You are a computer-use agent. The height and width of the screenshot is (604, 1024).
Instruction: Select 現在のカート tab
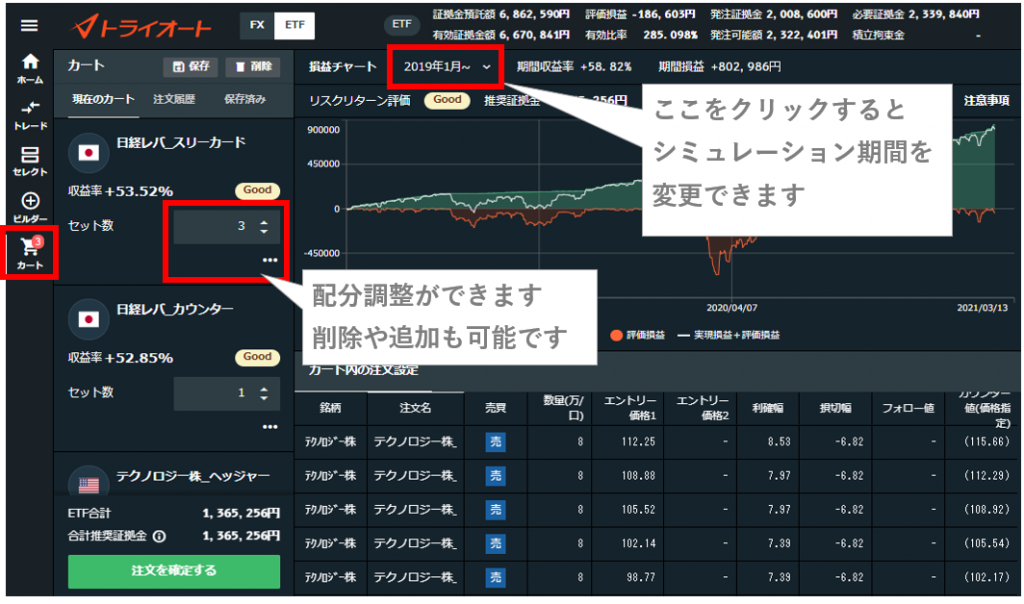(x=103, y=99)
